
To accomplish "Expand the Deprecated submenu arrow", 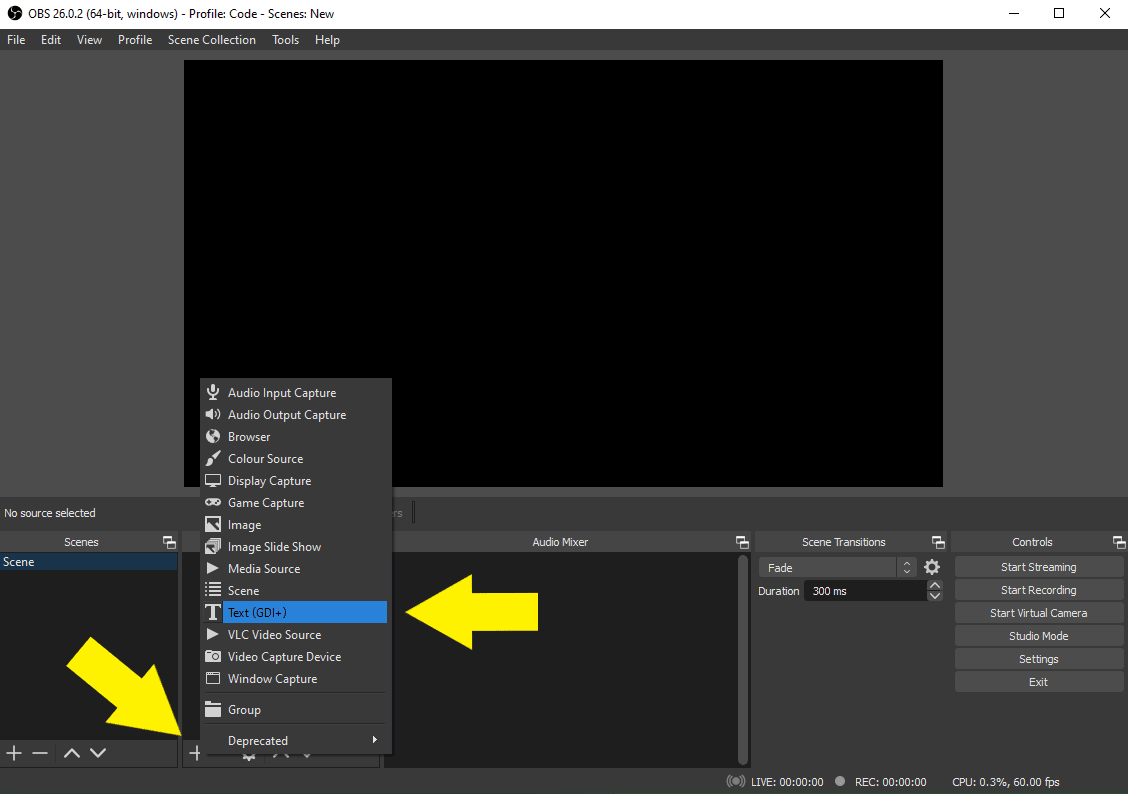I will (375, 739).
